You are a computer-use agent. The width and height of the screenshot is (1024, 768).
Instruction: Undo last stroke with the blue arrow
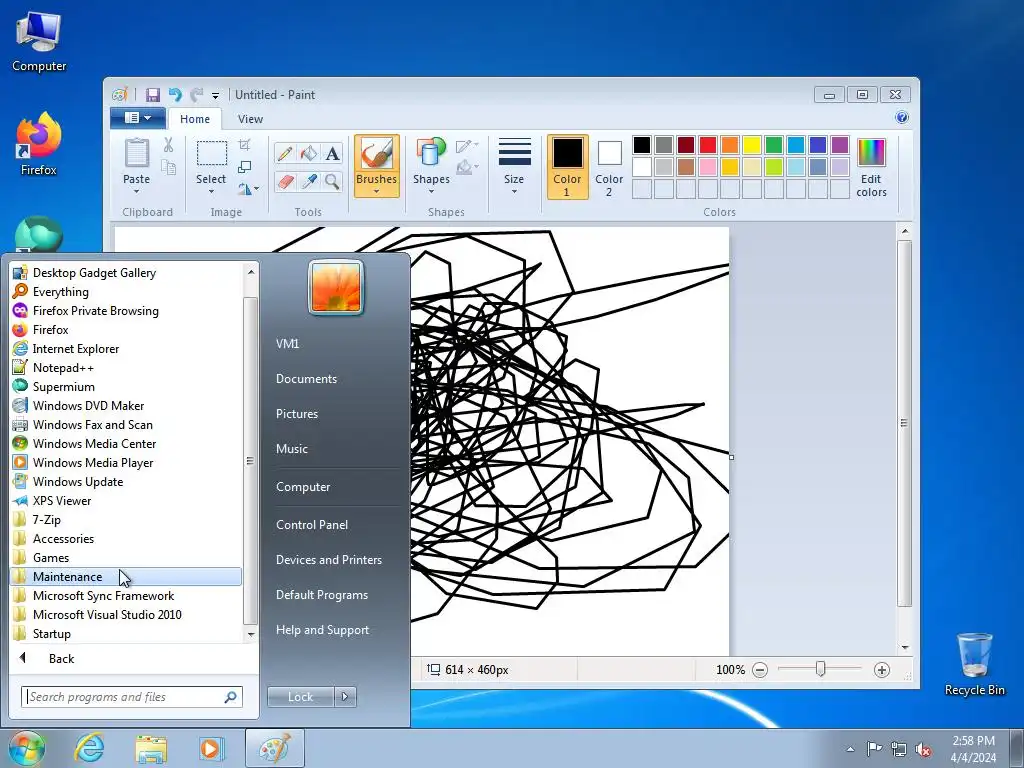click(175, 95)
